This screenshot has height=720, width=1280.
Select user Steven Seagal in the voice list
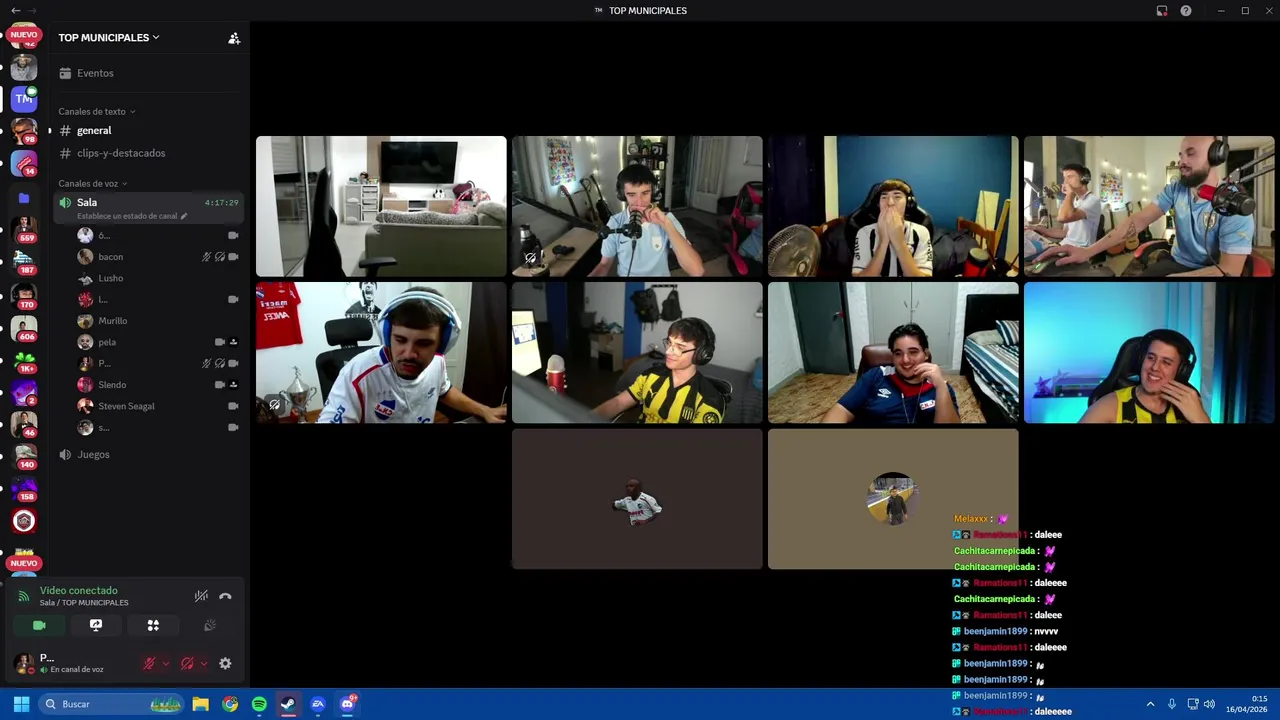(x=126, y=406)
